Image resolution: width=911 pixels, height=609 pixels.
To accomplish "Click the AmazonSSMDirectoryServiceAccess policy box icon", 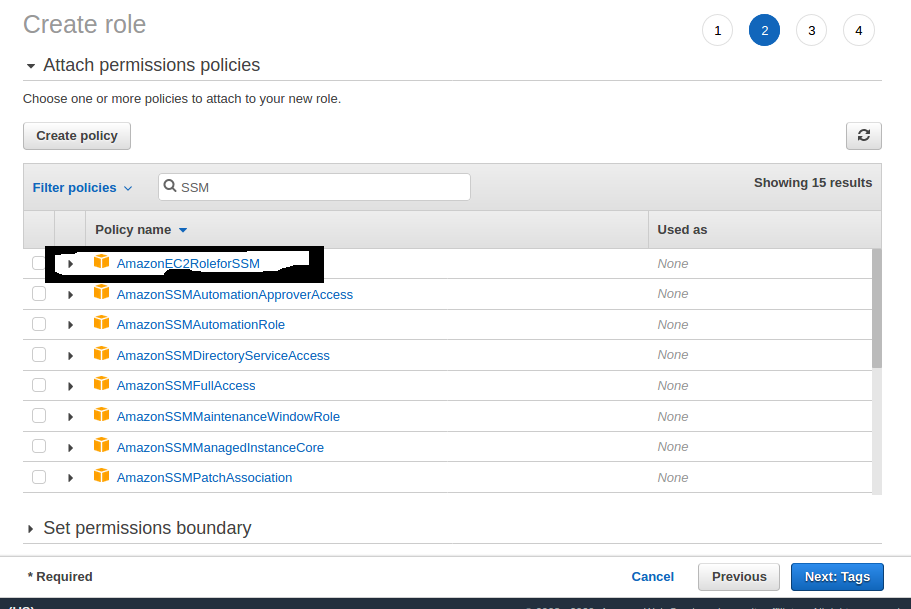I will (102, 353).
